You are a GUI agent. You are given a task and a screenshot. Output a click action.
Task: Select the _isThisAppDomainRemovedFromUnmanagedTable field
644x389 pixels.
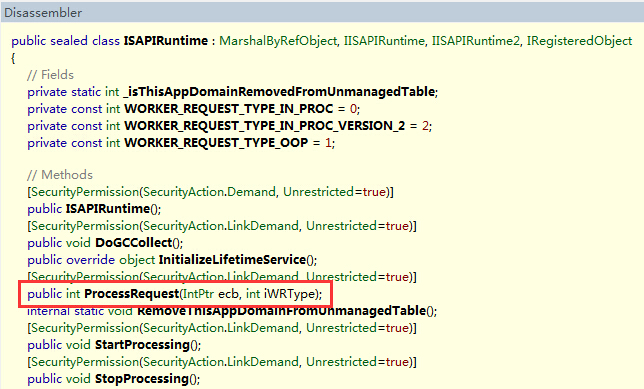coord(279,92)
